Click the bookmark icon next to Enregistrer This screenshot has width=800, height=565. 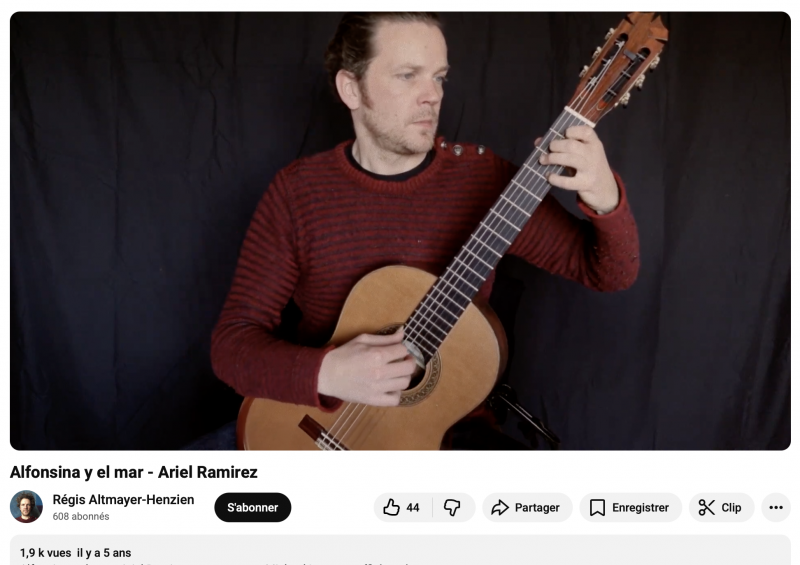tap(597, 507)
